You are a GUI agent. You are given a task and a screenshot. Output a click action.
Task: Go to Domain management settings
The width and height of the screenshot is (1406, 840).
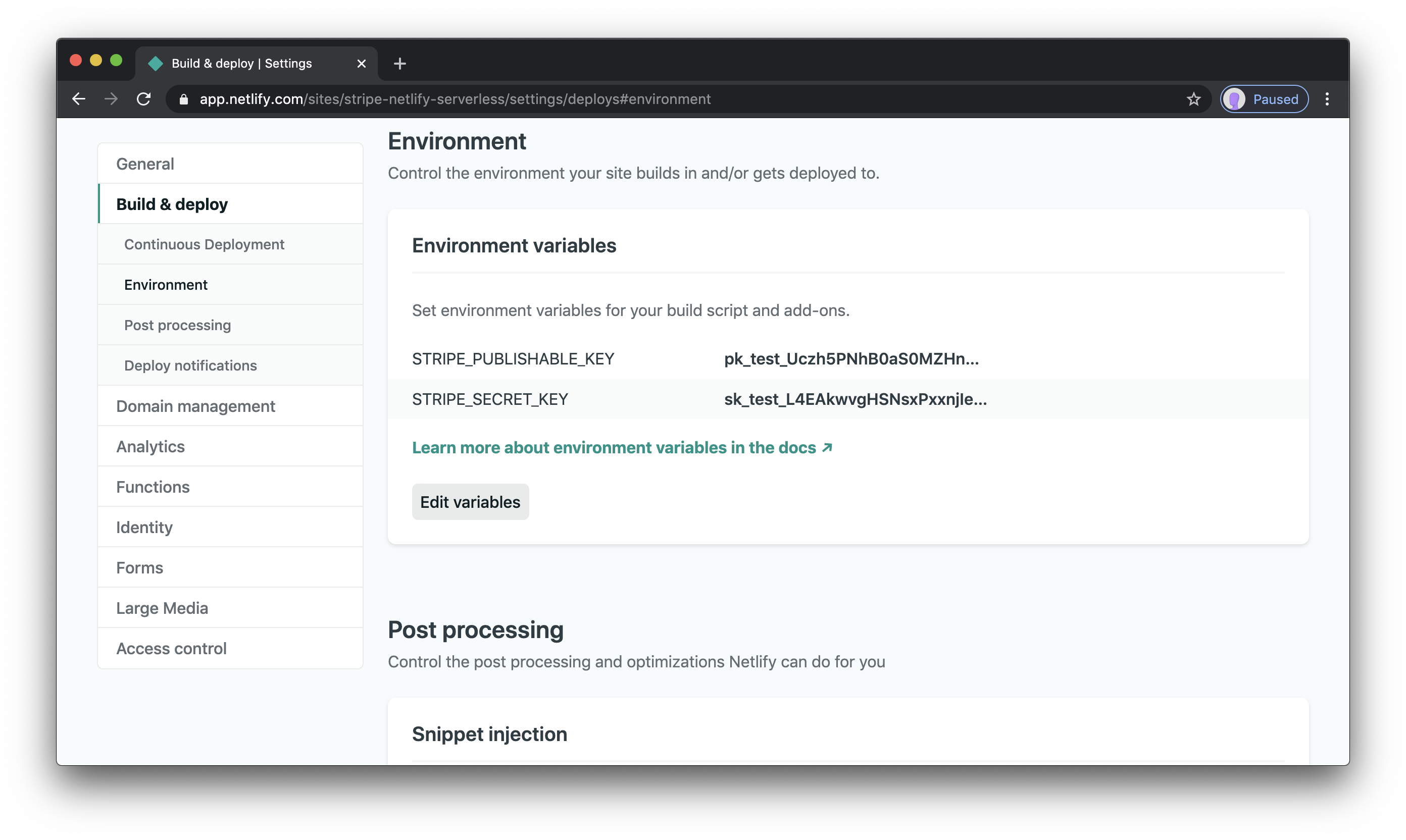pos(195,406)
